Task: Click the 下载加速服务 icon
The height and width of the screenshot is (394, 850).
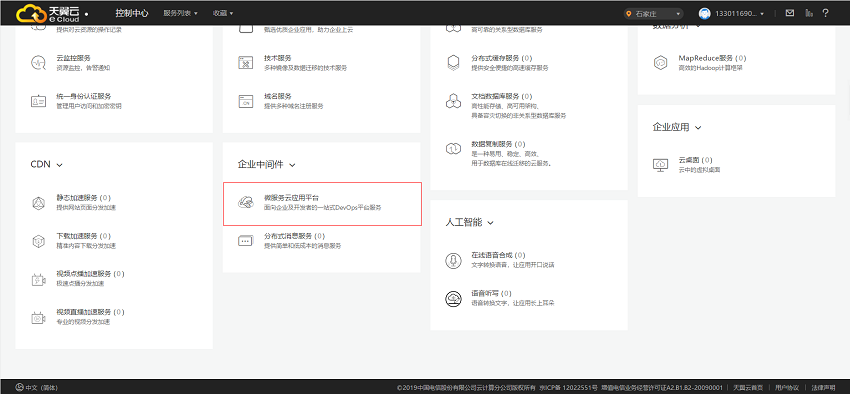Action: click(38, 241)
